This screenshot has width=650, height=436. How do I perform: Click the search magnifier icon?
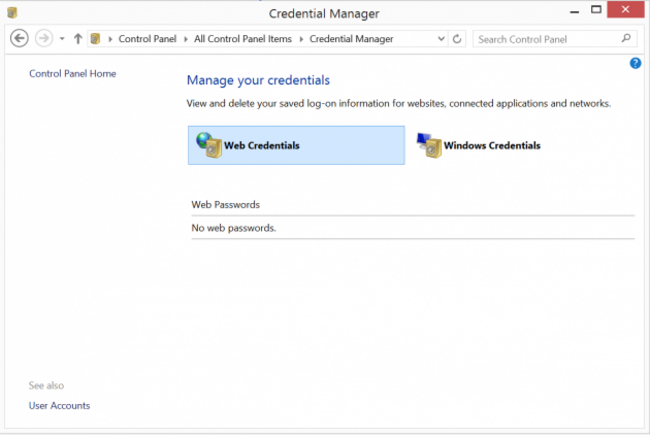pos(626,39)
